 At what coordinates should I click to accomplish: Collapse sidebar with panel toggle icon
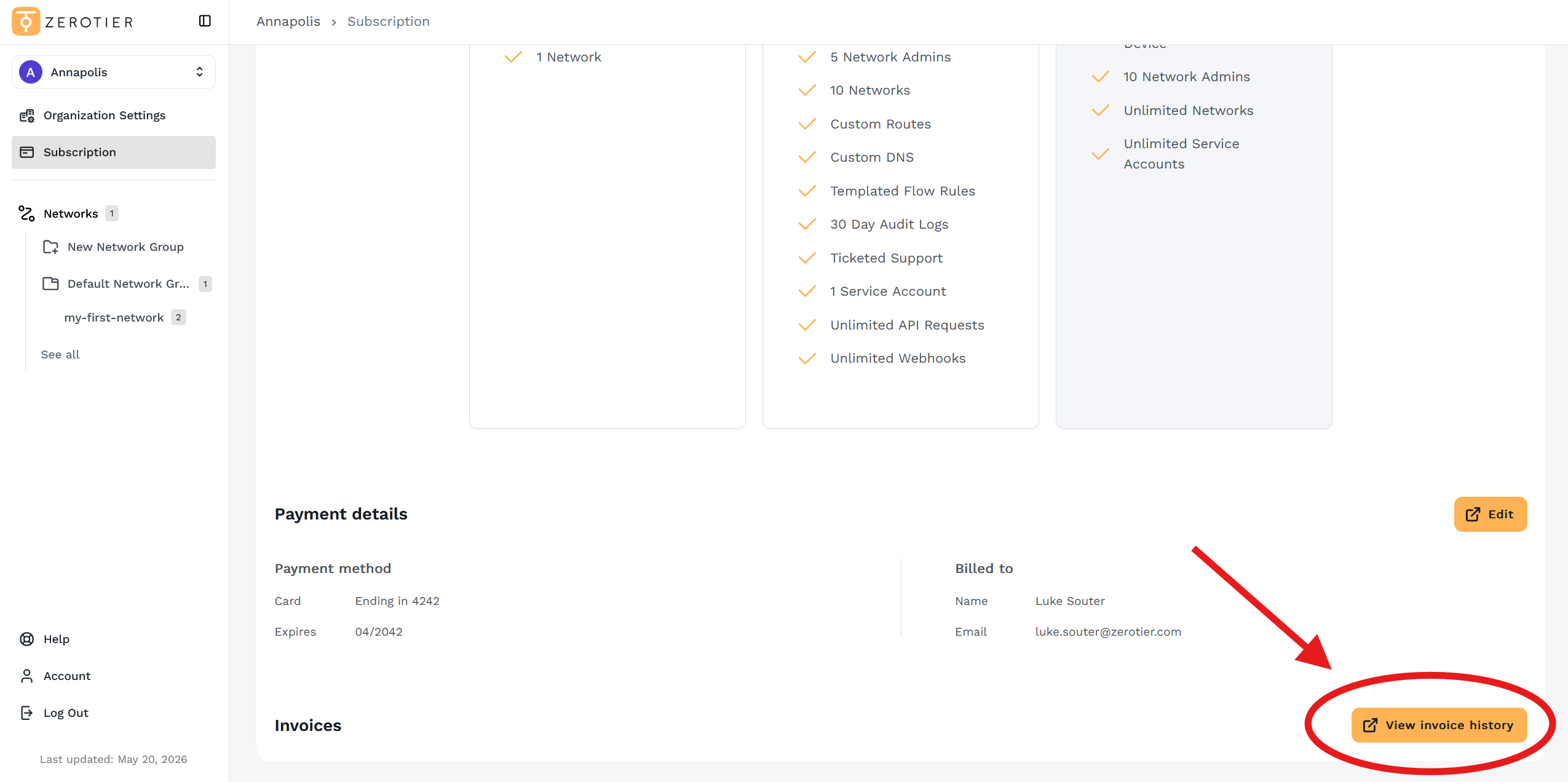pos(205,22)
